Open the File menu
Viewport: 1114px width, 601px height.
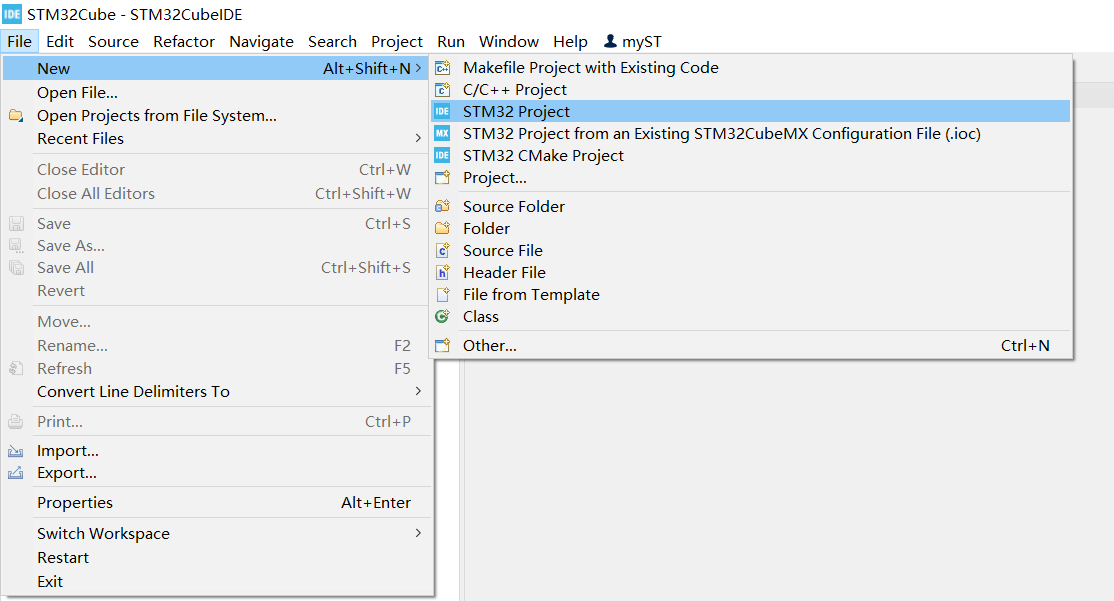pos(19,41)
